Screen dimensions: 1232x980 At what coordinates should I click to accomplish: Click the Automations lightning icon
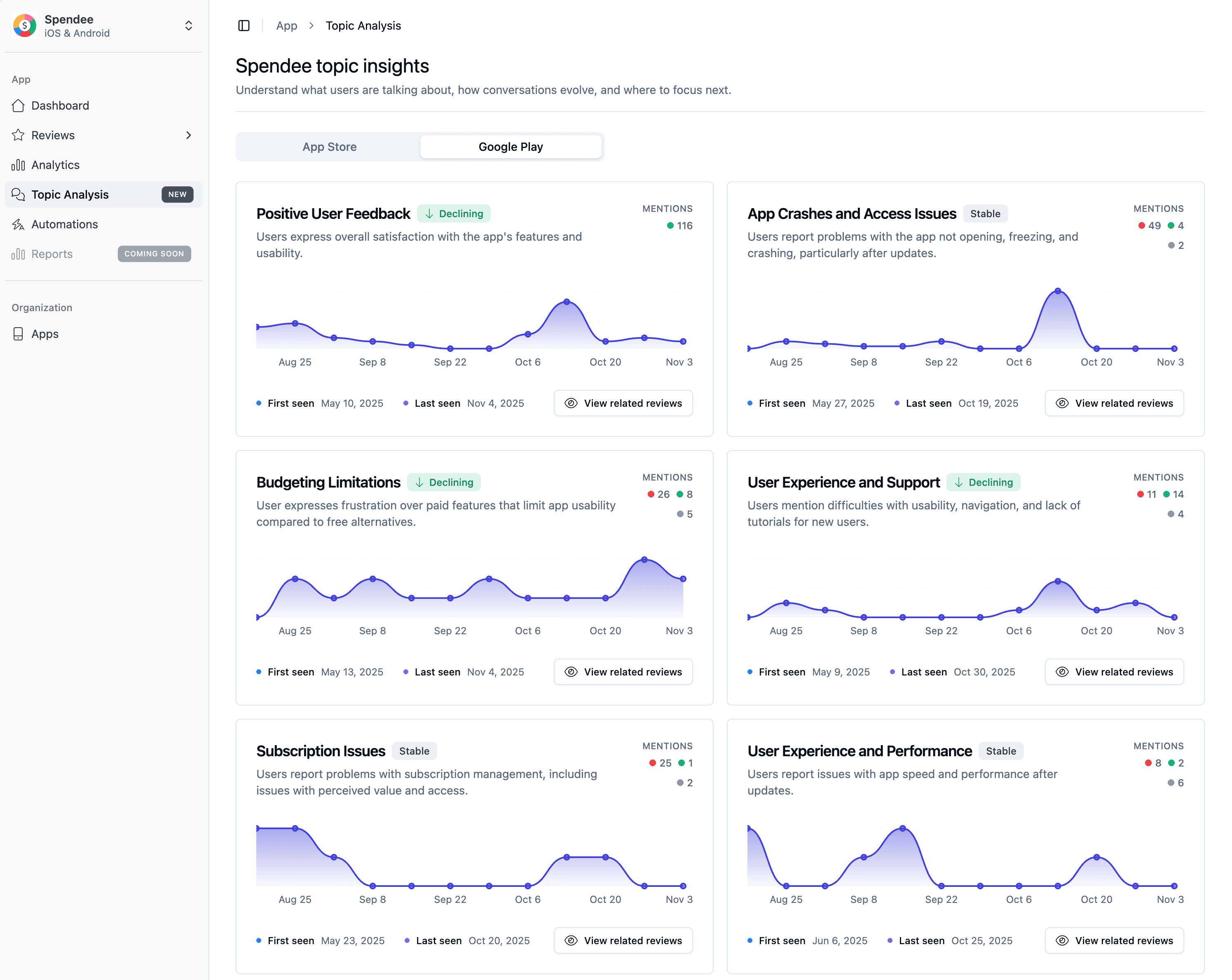click(x=18, y=225)
